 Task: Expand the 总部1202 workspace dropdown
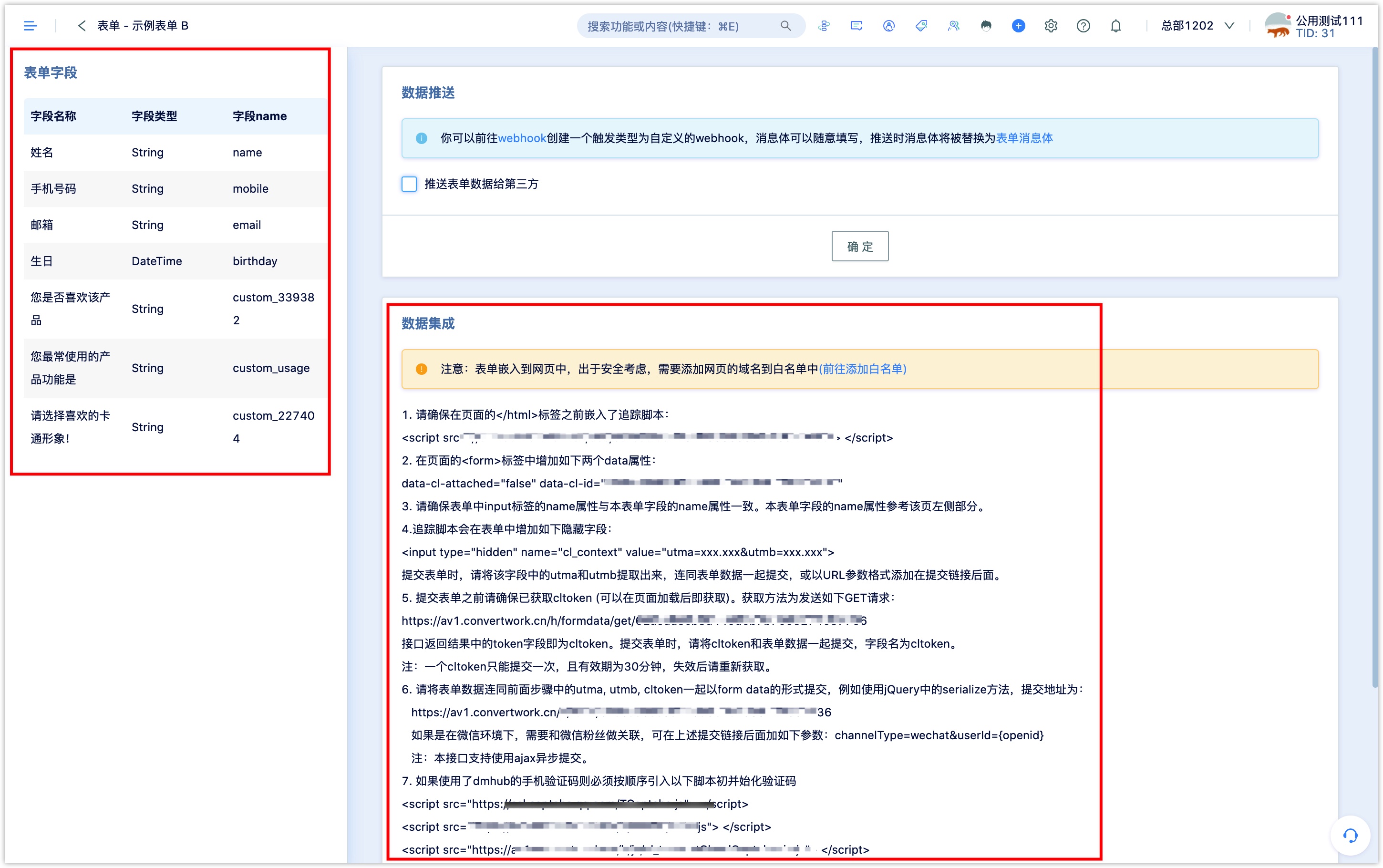[1197, 26]
